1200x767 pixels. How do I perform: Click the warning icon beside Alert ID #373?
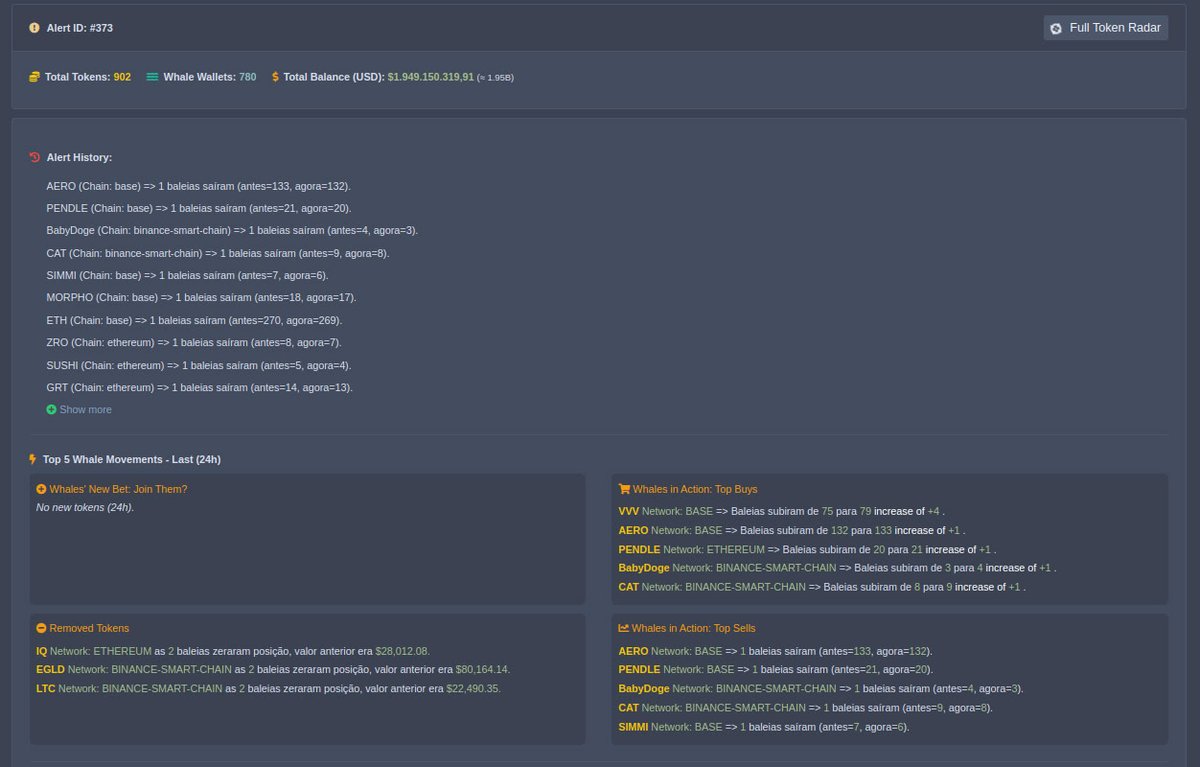pos(35,28)
